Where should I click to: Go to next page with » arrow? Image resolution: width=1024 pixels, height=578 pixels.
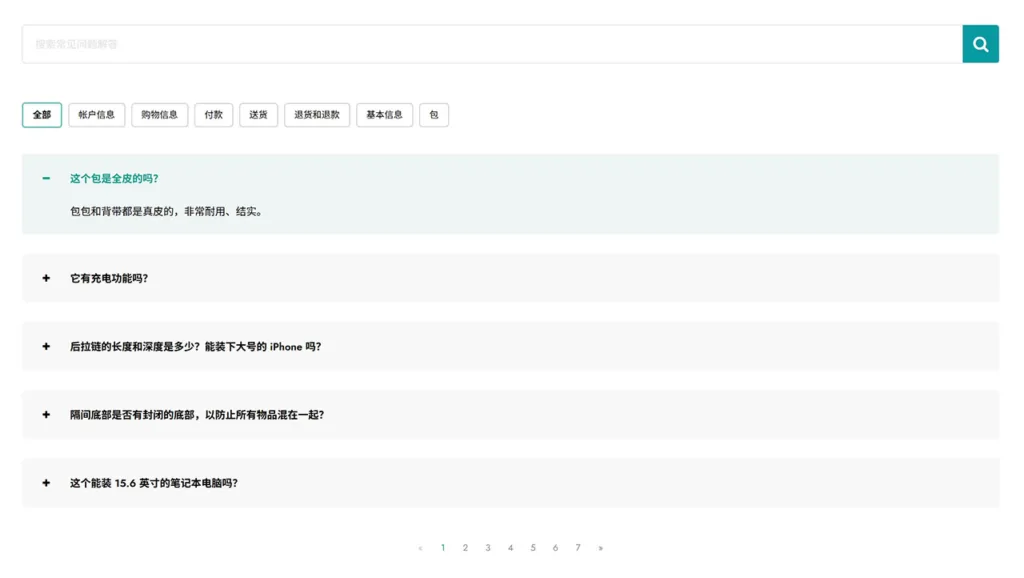(x=600, y=548)
